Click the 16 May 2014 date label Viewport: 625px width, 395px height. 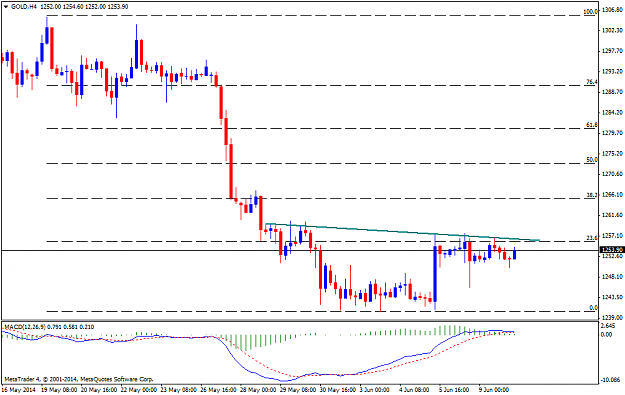(19, 389)
